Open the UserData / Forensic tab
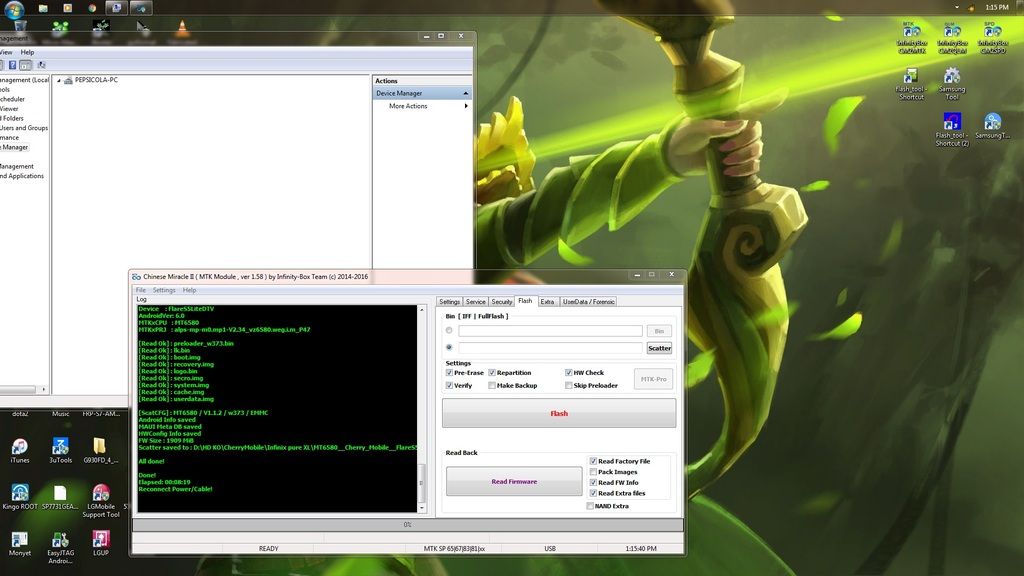 tap(589, 301)
